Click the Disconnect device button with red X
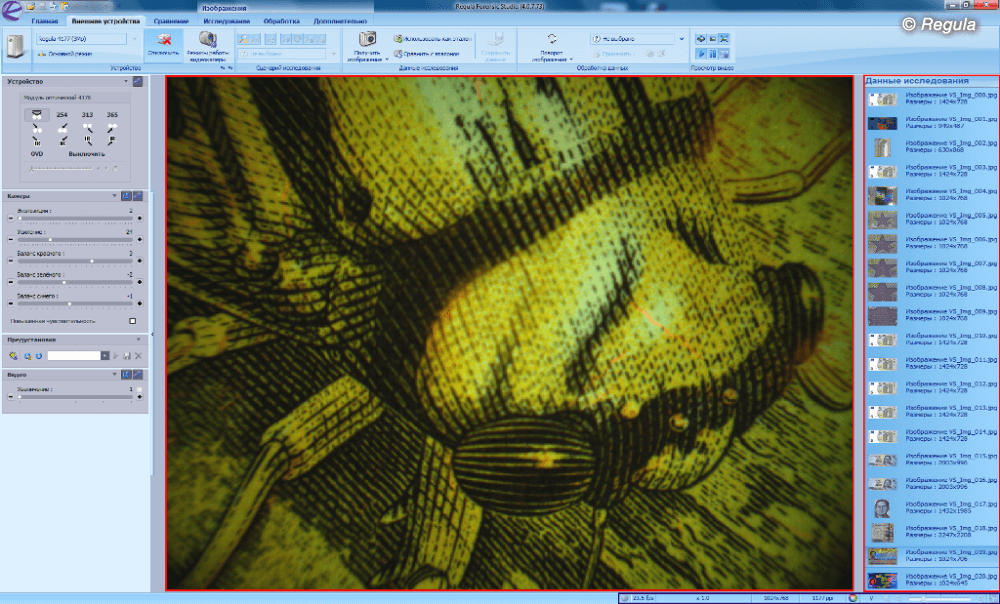This screenshot has width=1000, height=604. click(x=163, y=45)
